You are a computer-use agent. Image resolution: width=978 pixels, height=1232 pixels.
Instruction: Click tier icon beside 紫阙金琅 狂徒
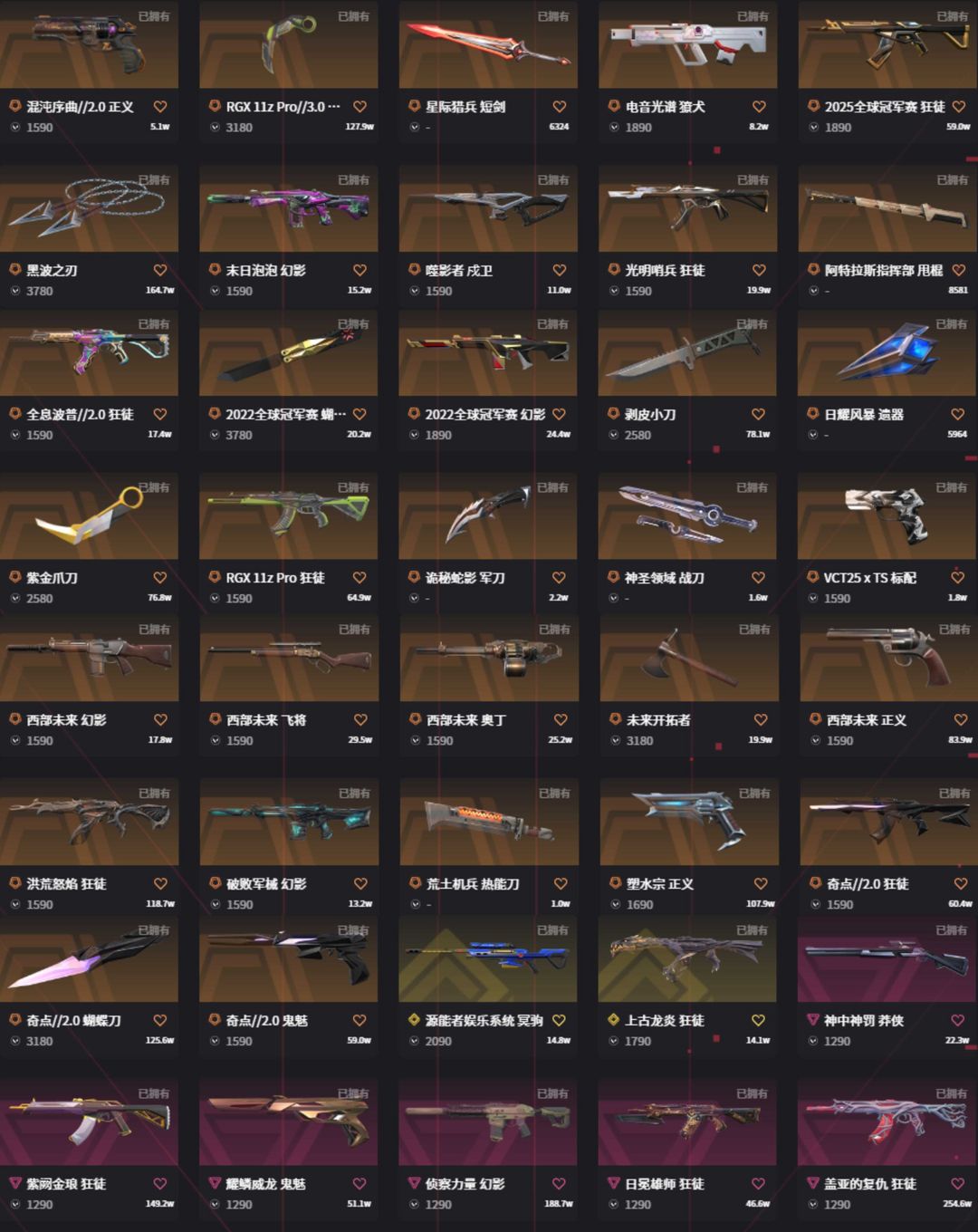click(15, 1184)
